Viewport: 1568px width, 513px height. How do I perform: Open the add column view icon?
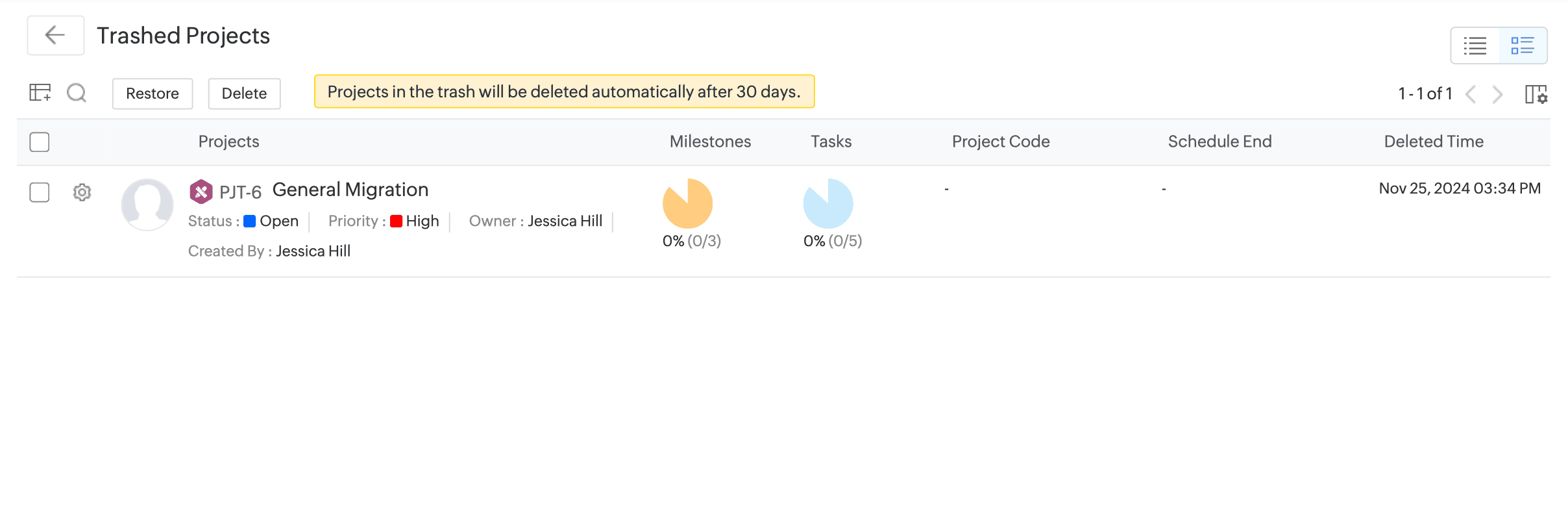pos(40,93)
